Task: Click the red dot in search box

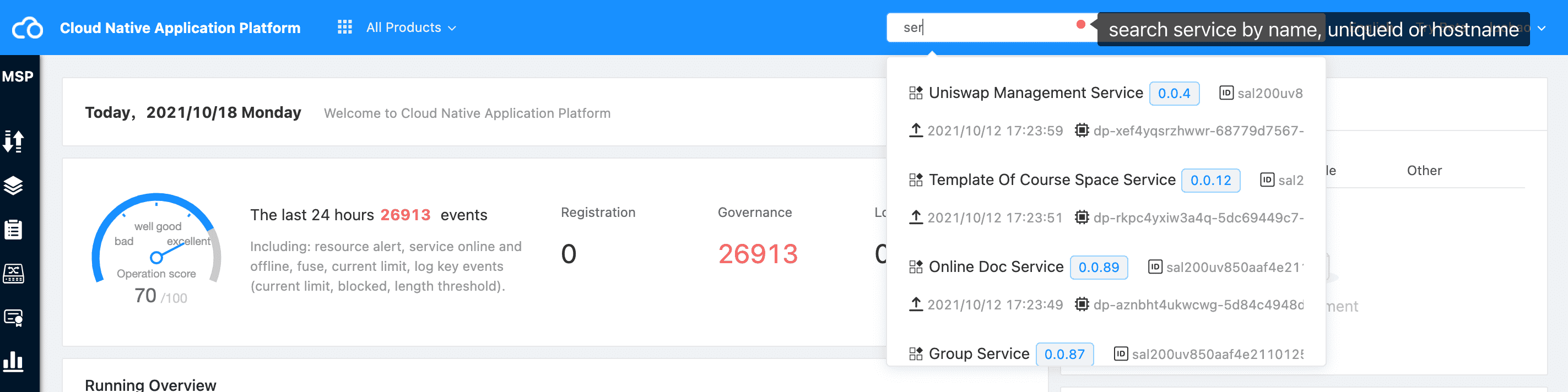Action: click(1080, 24)
